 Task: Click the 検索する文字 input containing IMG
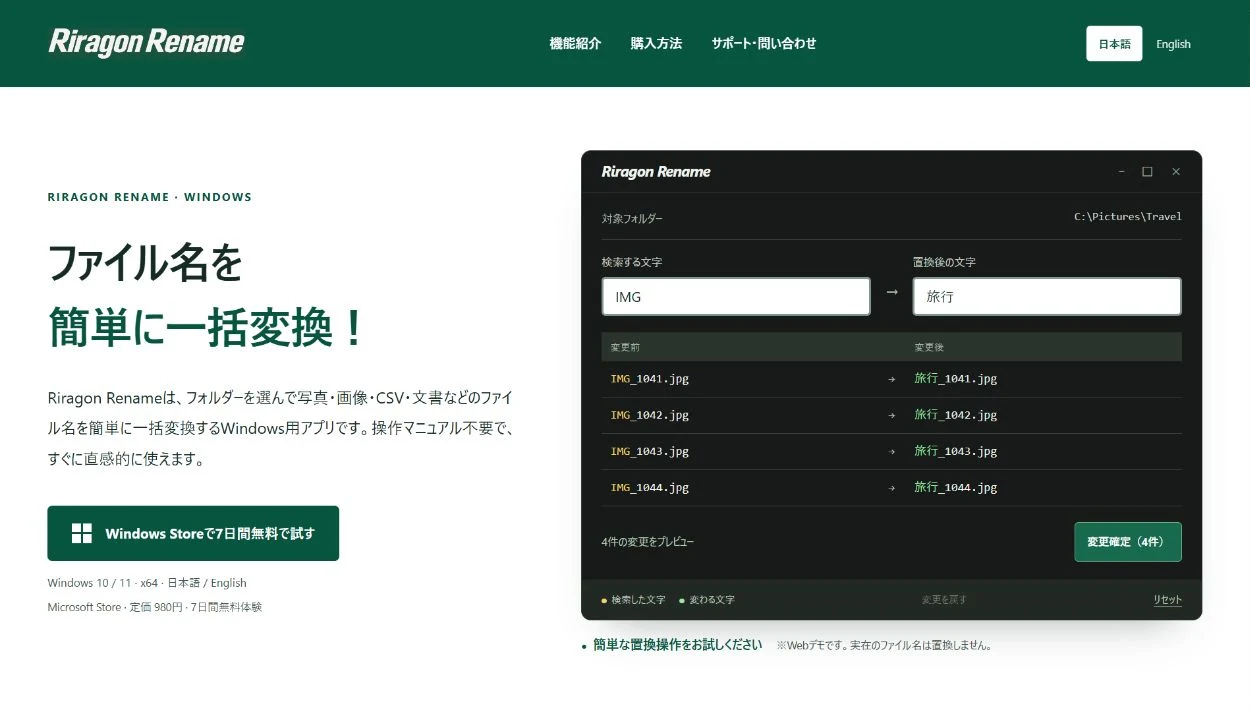click(736, 297)
